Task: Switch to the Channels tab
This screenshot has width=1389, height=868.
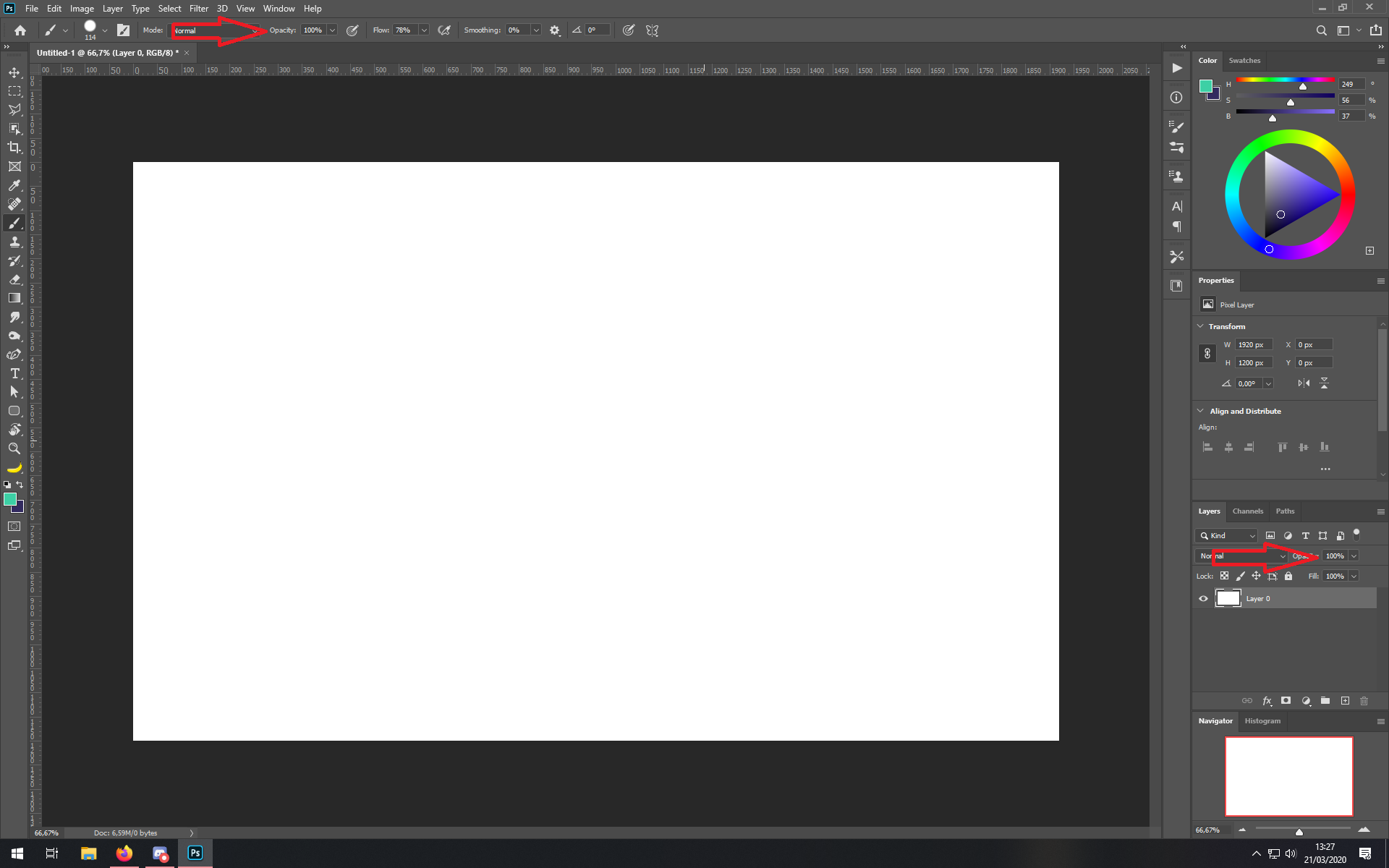Action: tap(1247, 511)
